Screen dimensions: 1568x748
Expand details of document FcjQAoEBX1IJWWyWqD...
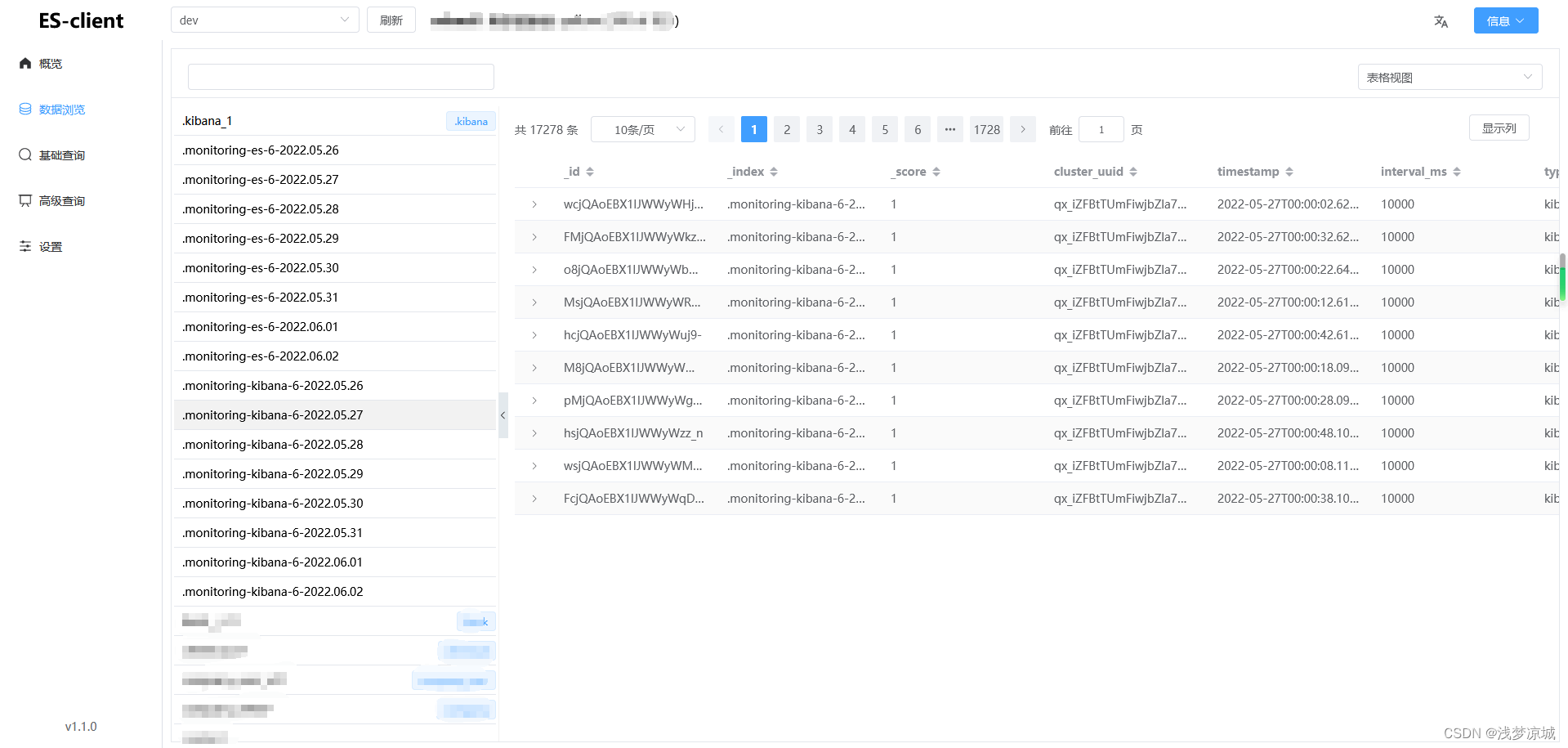(535, 498)
